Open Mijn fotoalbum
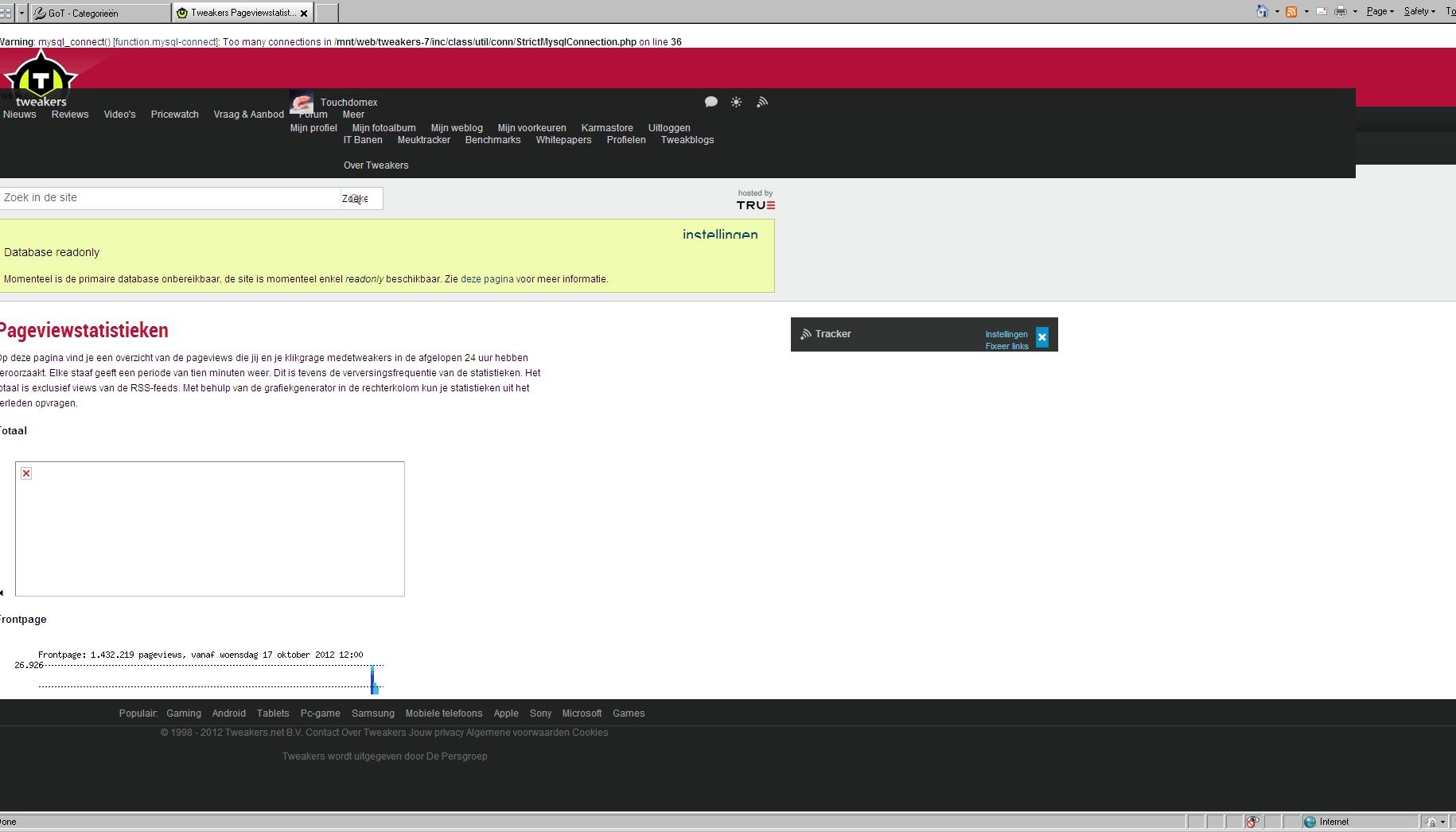This screenshot has height=832, width=1456. click(384, 128)
